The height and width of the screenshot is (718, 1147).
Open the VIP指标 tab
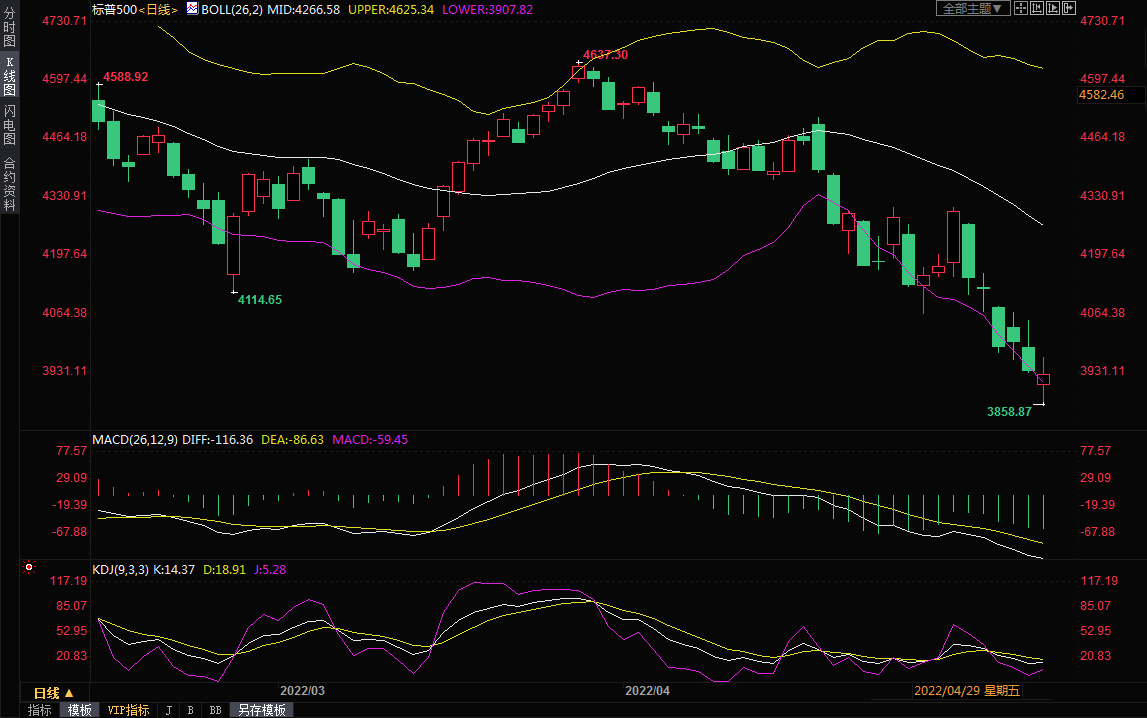[128, 710]
